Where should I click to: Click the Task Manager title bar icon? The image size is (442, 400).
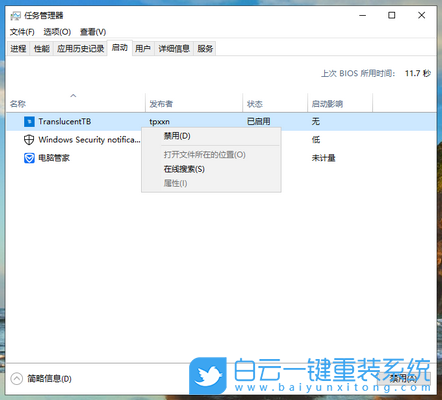16,16
